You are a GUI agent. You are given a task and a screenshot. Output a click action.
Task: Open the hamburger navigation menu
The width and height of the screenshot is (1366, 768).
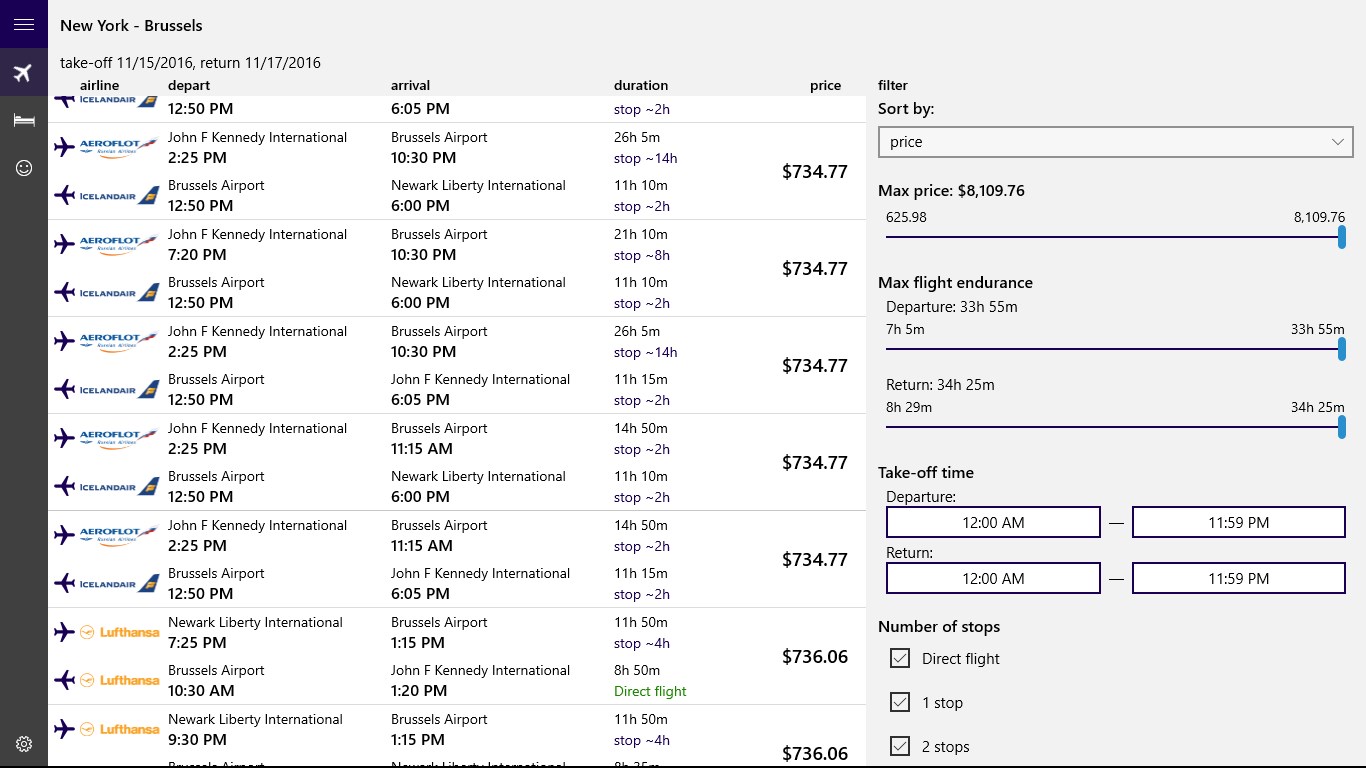pyautogui.click(x=24, y=25)
